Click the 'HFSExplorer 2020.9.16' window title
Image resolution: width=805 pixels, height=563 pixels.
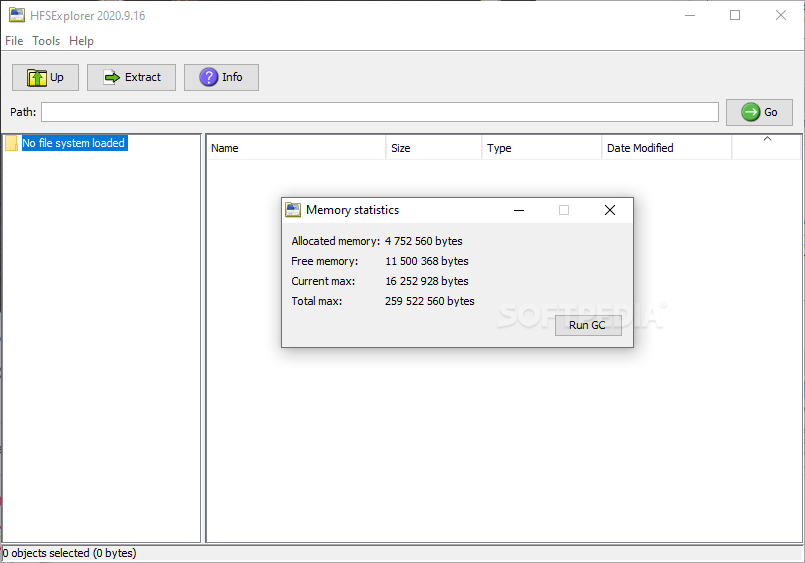click(88, 15)
